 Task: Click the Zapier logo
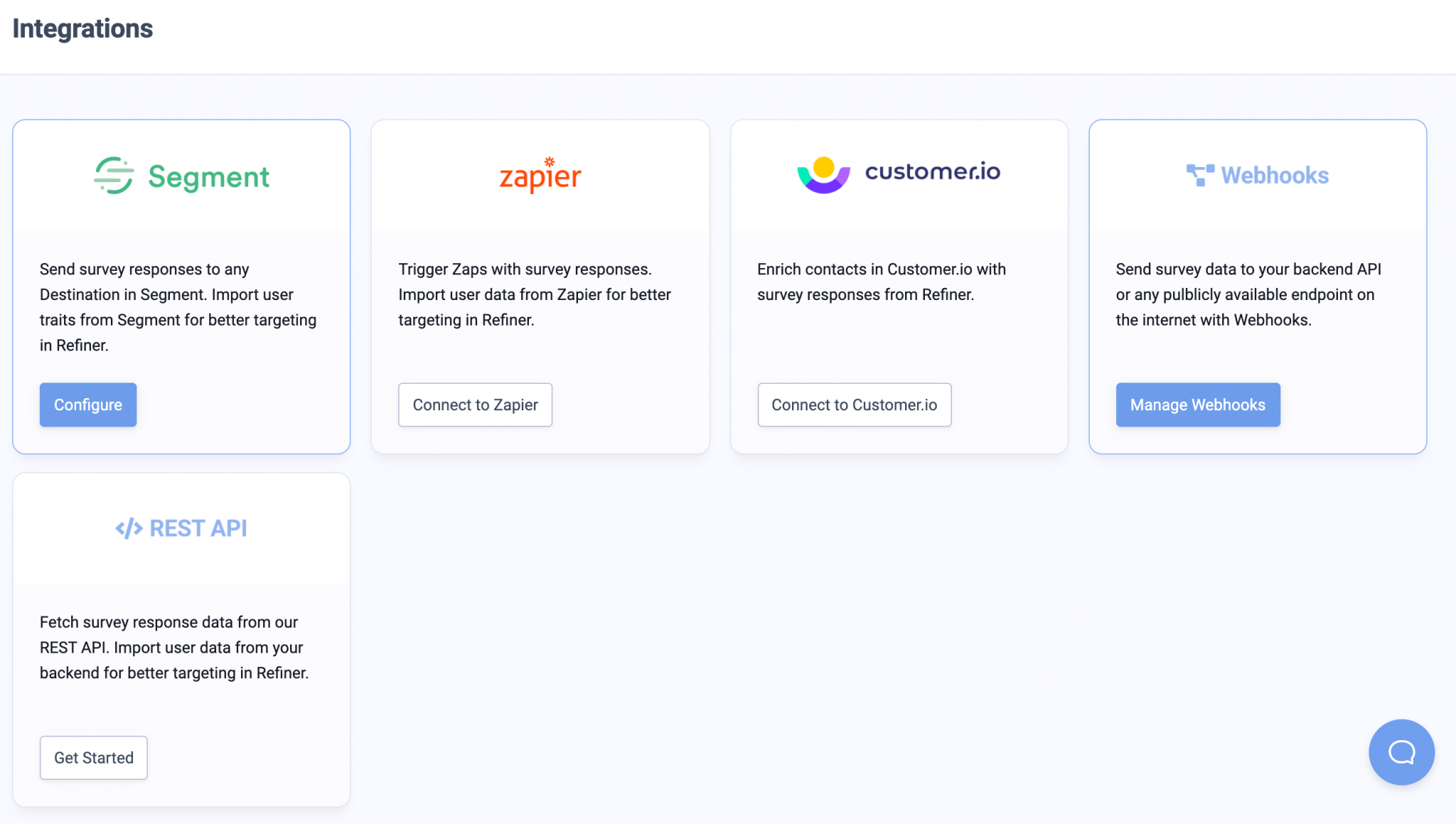(x=540, y=174)
